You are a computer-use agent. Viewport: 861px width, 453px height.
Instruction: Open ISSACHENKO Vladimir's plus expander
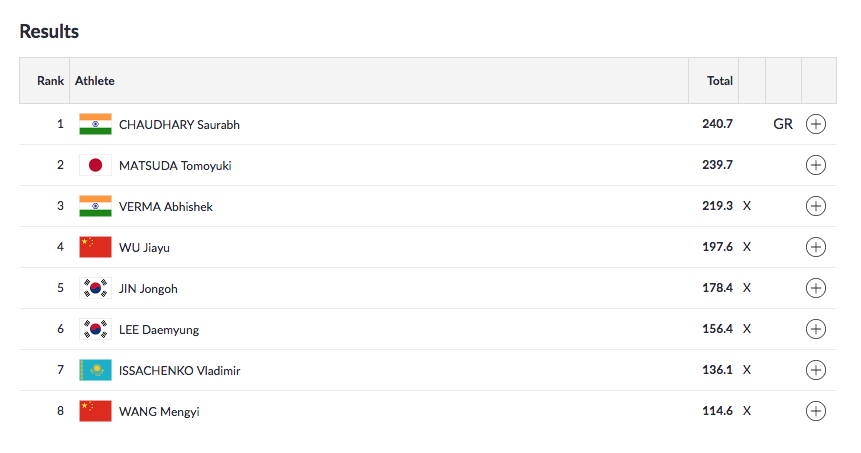[816, 370]
